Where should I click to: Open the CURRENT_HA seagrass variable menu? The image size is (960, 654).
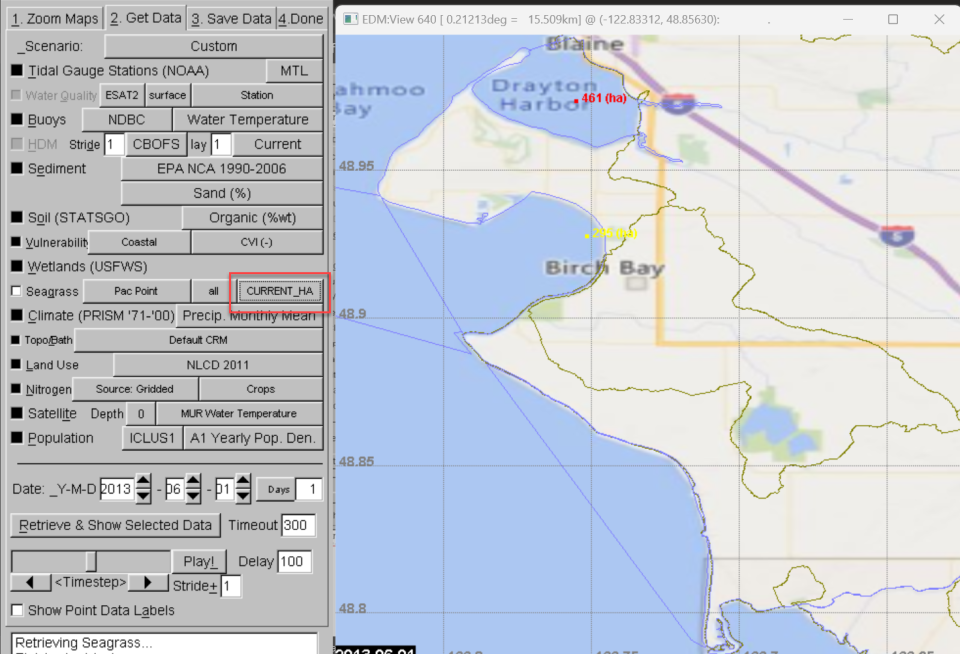point(279,291)
